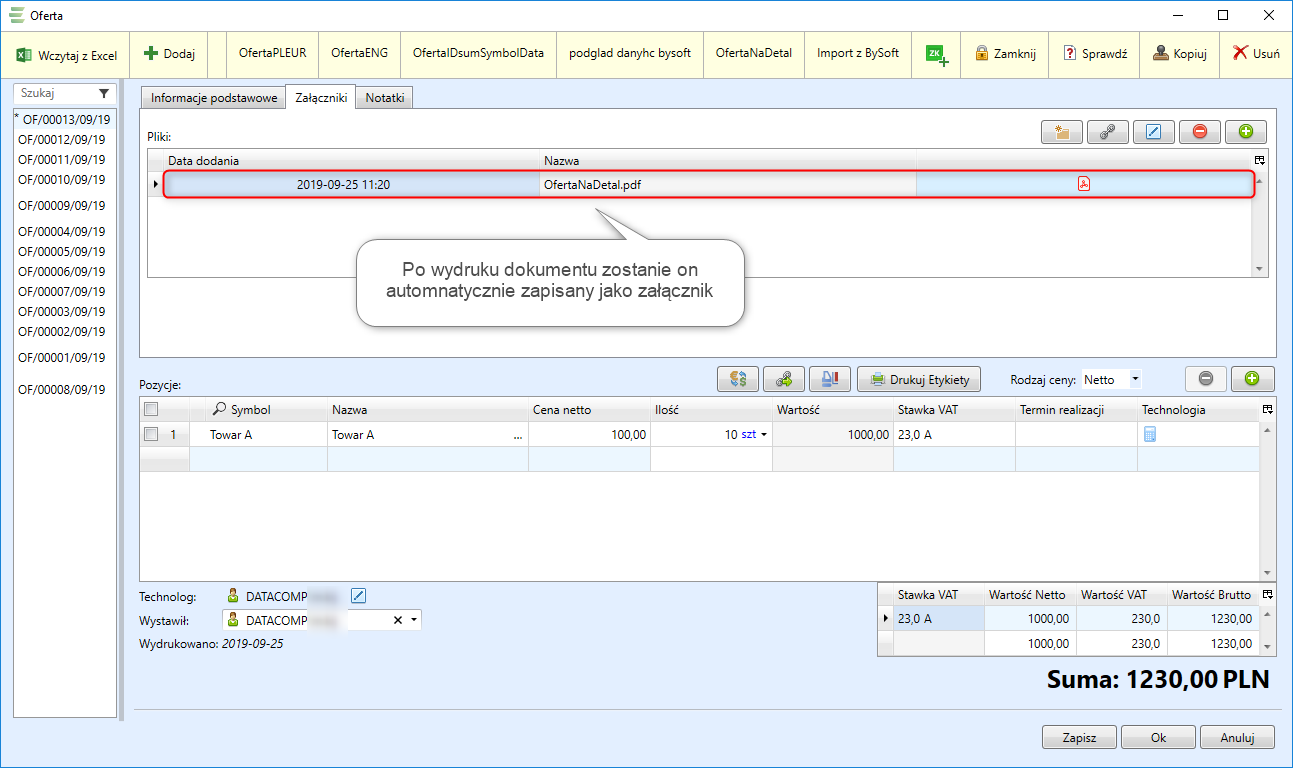The width and height of the screenshot is (1293, 768).
Task: Add an attachment with the green plus in Pliki
Action: click(1245, 131)
